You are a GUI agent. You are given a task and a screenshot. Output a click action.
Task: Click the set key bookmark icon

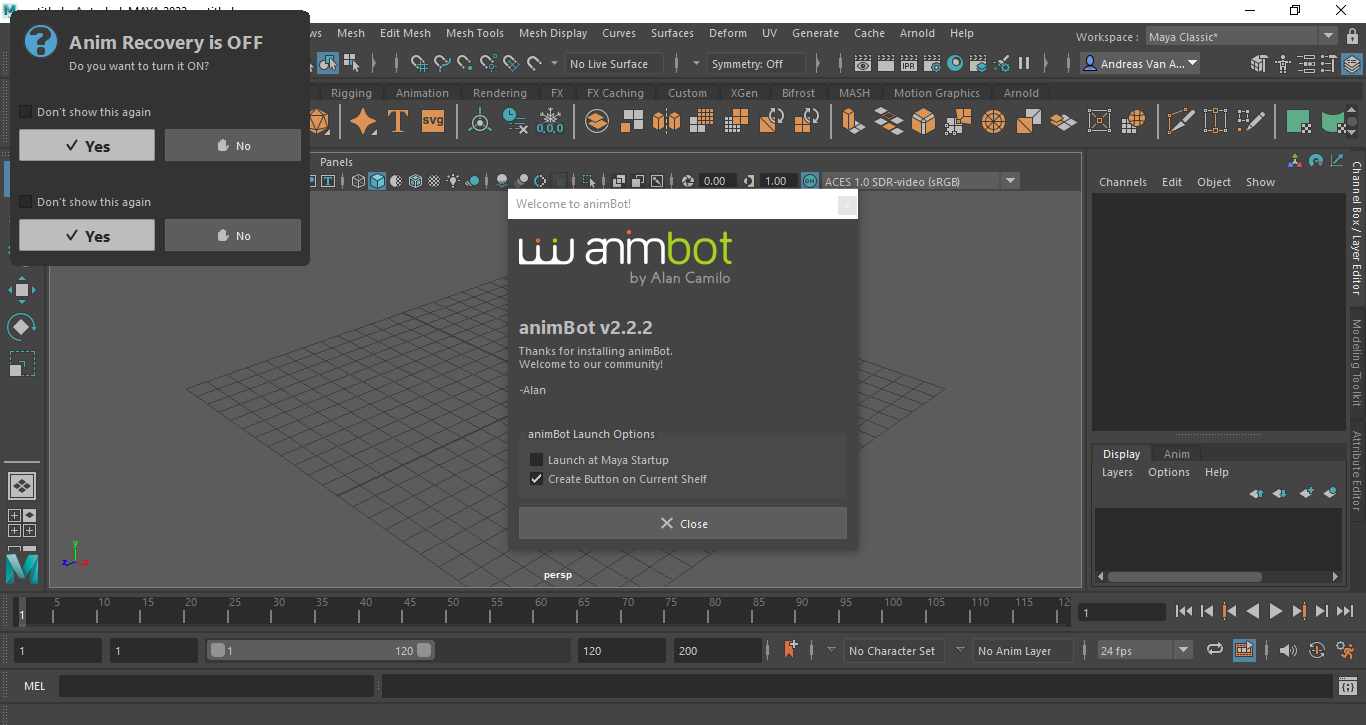click(791, 650)
